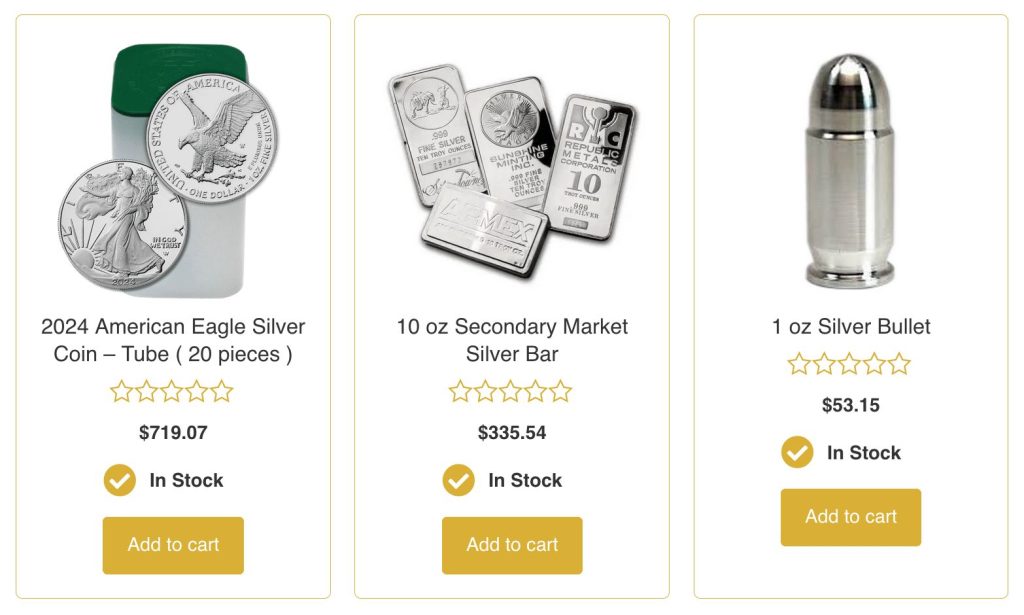Rate American Eagle coin tube five stars
Screen dimensions: 1024x615
click(222, 391)
